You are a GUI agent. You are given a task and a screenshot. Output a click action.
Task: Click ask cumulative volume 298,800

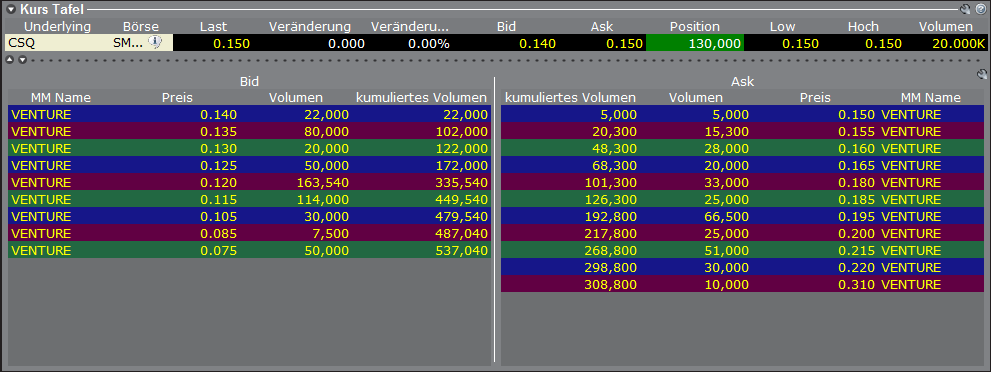(611, 268)
